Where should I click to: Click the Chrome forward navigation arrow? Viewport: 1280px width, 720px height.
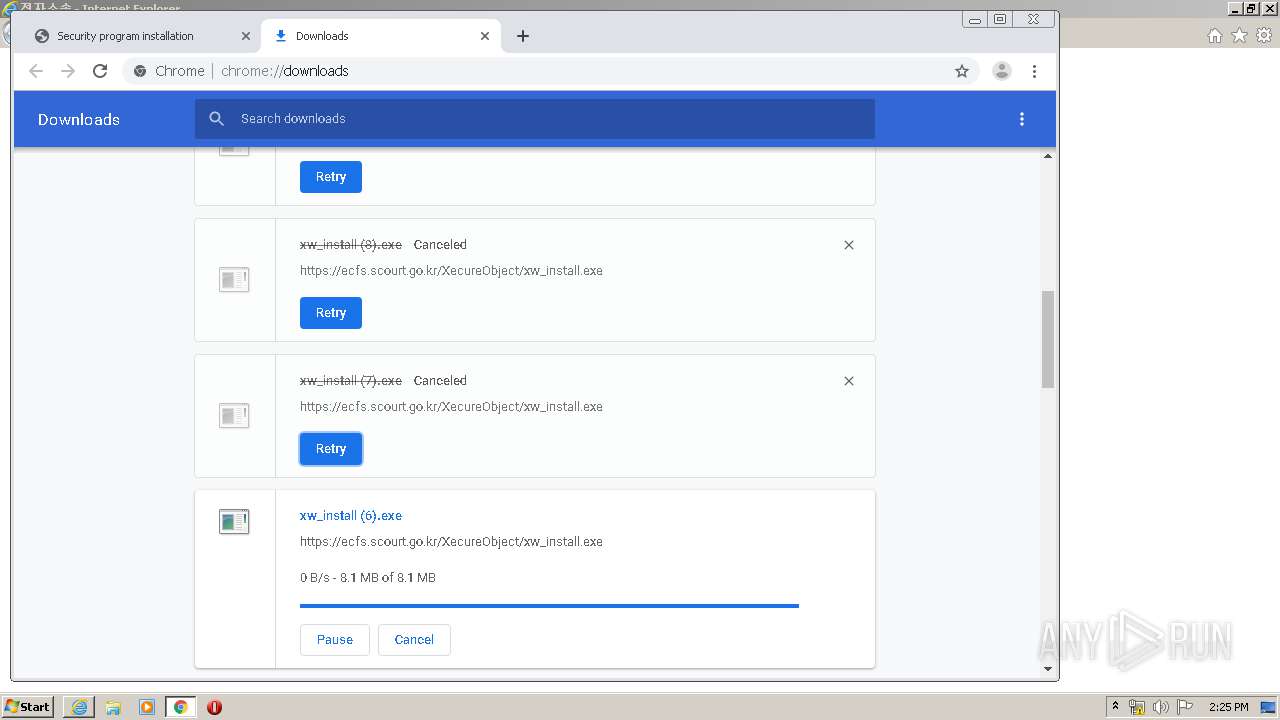click(x=68, y=71)
